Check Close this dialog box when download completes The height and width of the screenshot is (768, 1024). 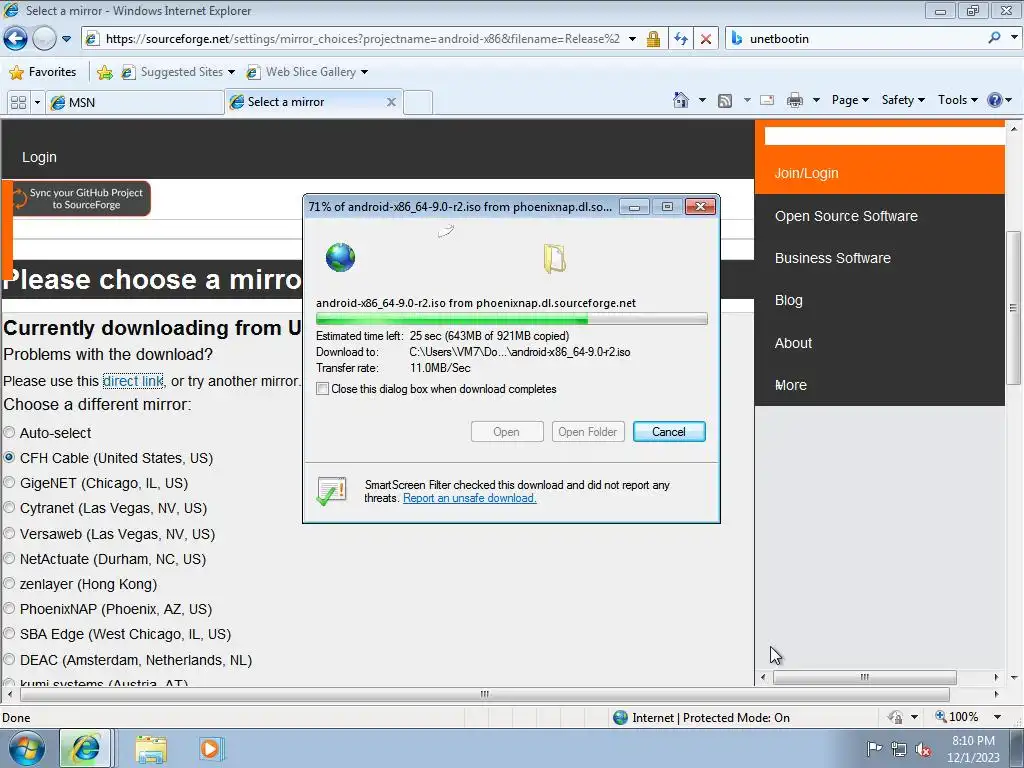322,389
